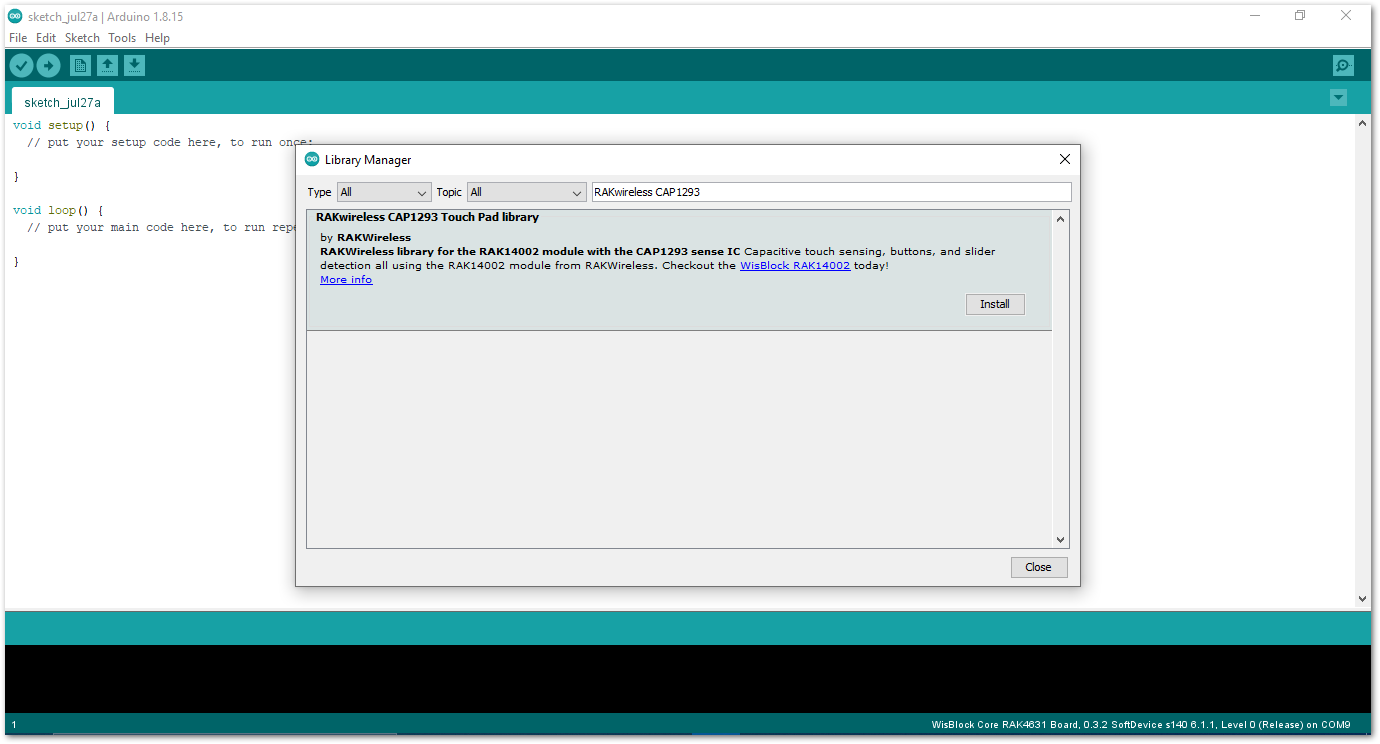Open the Sketch menu
1380x744 pixels.
(x=82, y=38)
